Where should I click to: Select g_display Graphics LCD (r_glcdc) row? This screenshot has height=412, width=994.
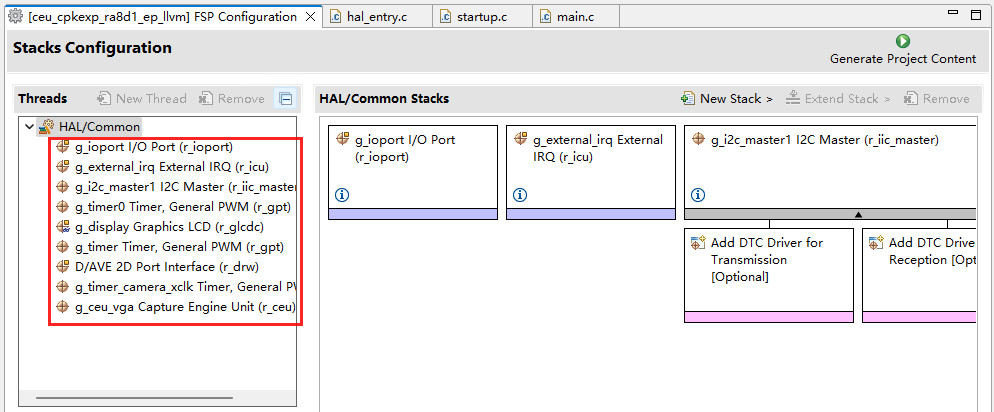pyautogui.click(x=160, y=226)
